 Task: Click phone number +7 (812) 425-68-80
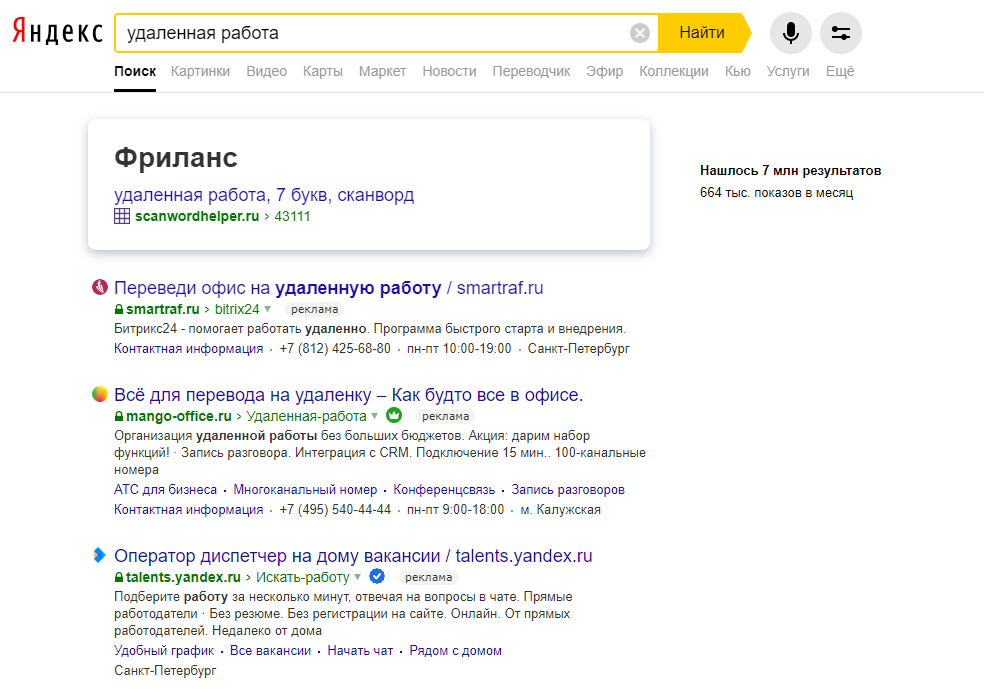point(335,349)
